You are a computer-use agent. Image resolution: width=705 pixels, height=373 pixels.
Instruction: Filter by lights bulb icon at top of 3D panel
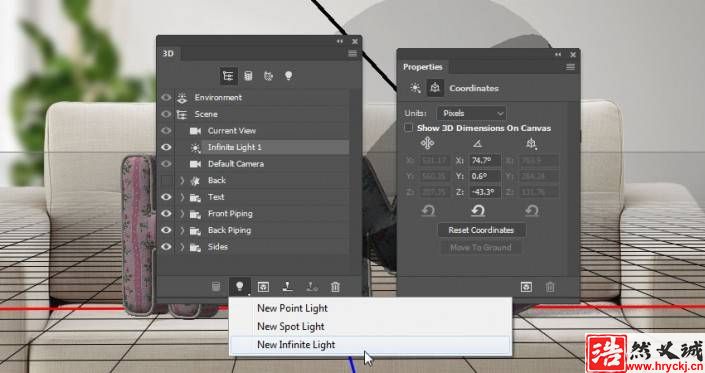[289, 76]
